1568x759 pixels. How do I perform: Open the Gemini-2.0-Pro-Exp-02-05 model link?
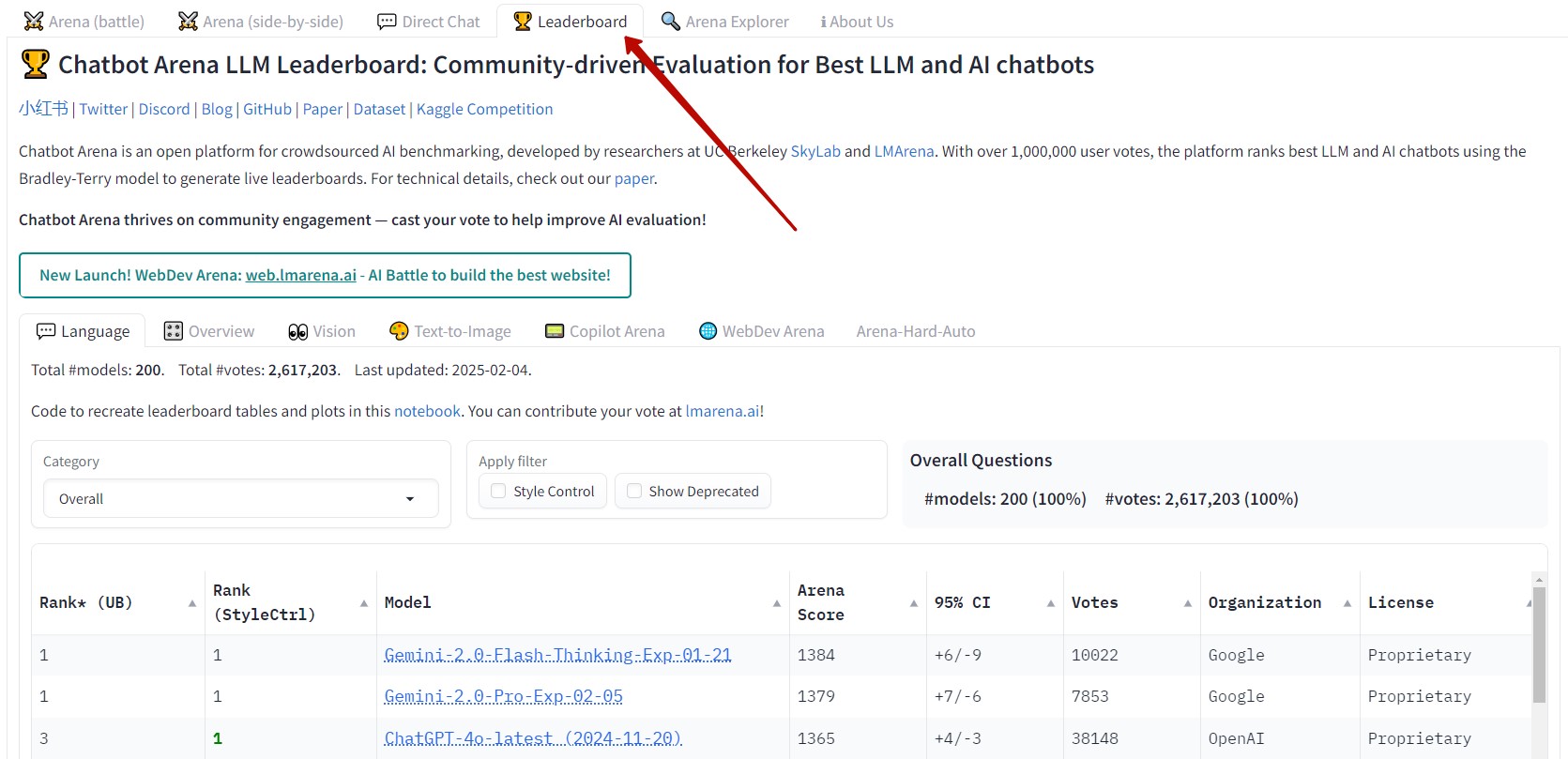point(503,696)
